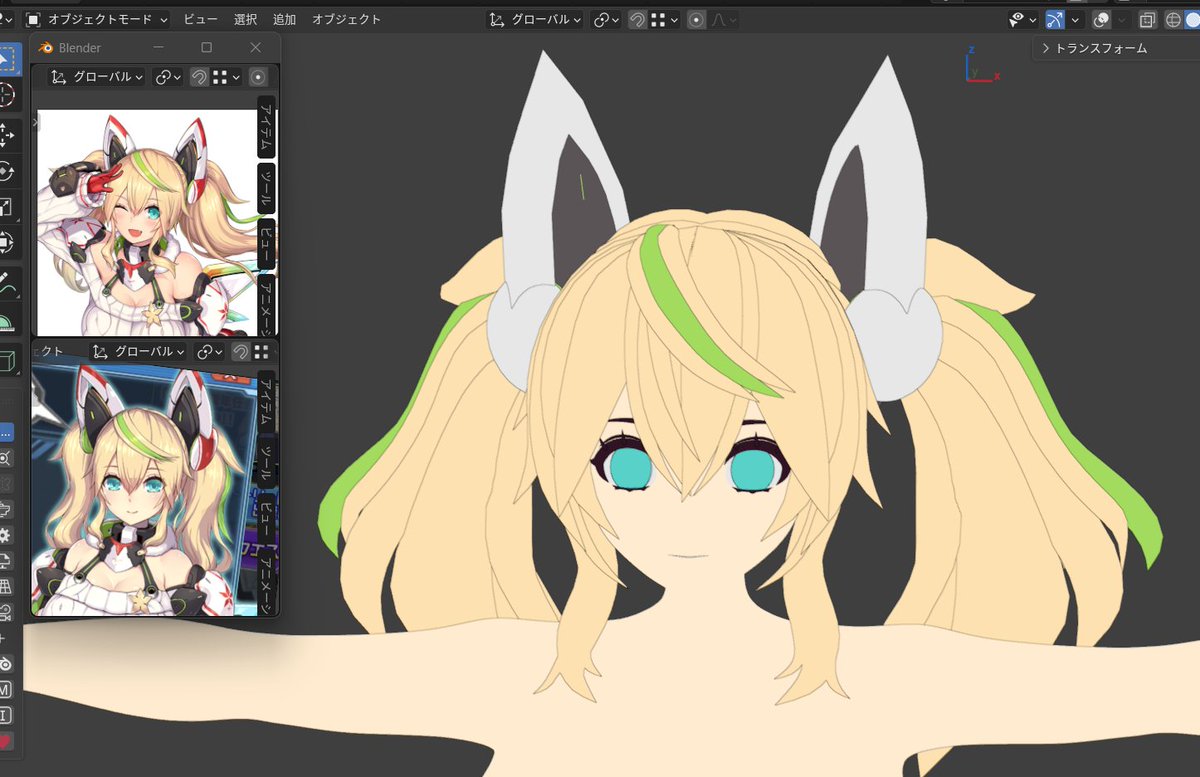
Task: Open gizmo options dropdown arrow
Action: pos(1076,19)
